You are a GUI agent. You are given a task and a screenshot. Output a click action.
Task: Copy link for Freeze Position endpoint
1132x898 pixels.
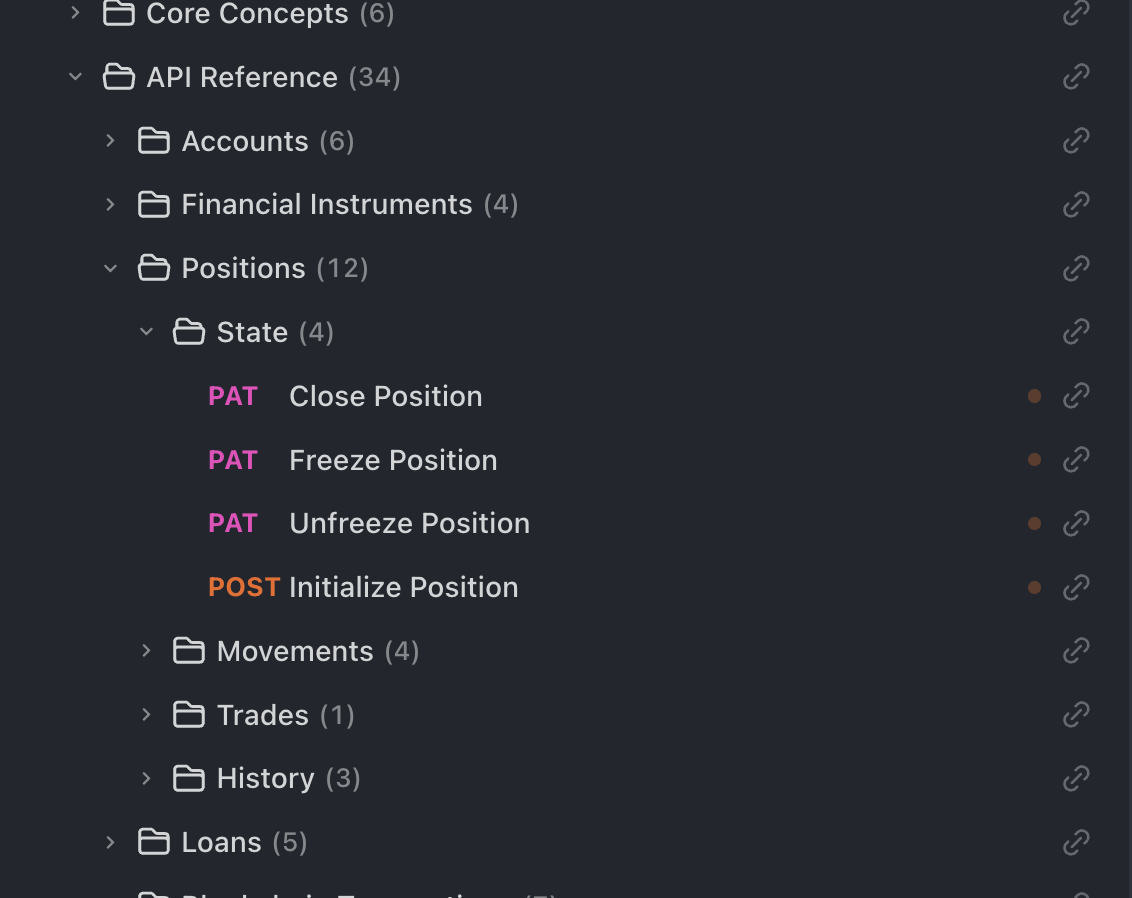(1076, 460)
